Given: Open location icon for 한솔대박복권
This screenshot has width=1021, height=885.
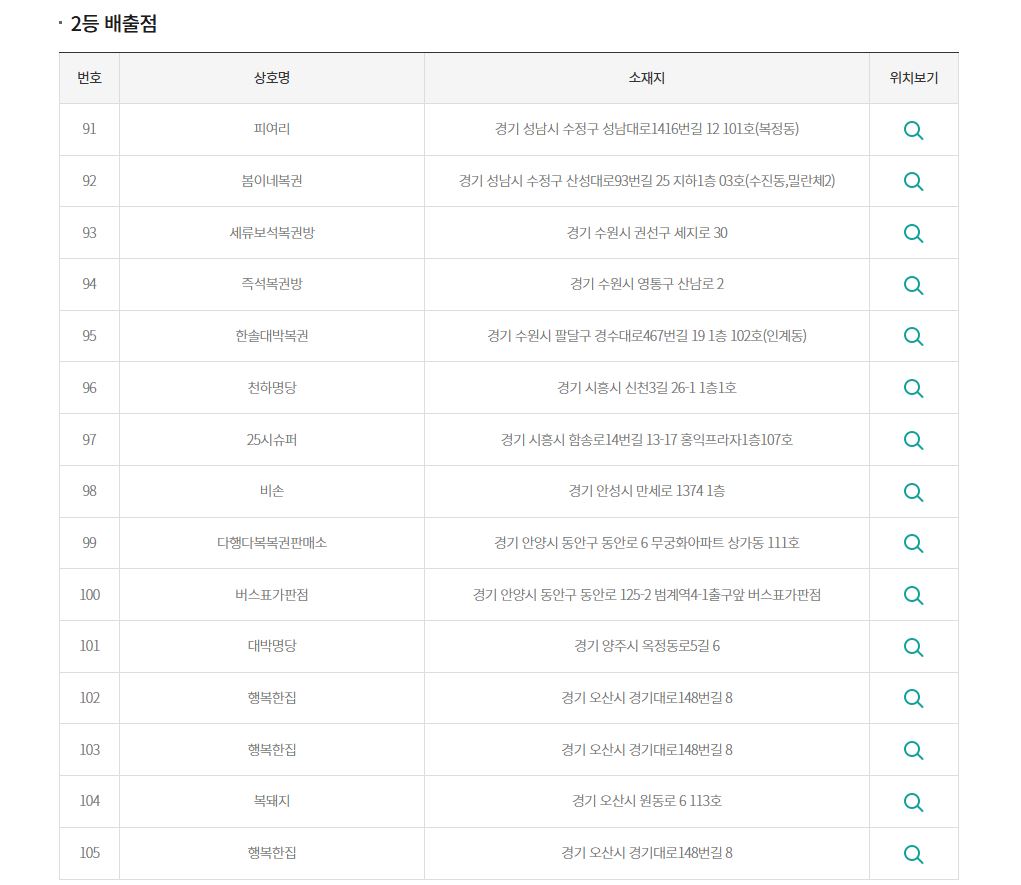Looking at the screenshot, I should click(913, 337).
